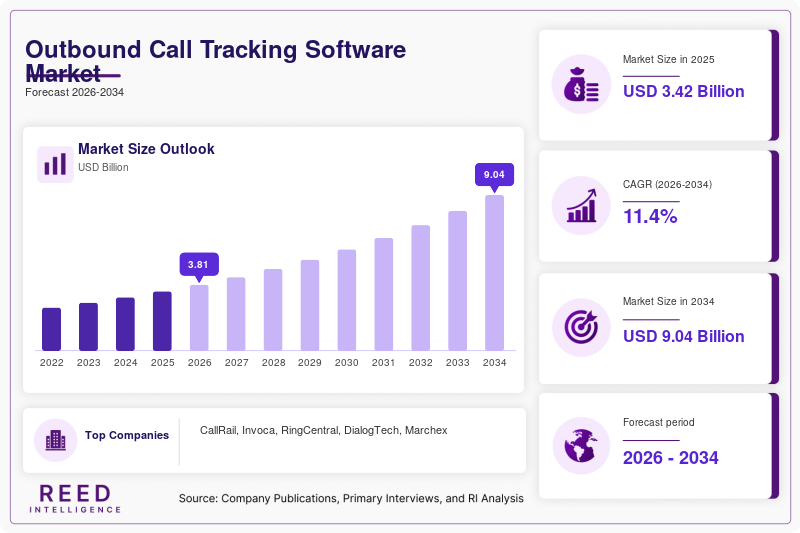Select the 2022 bar in the chart

(52, 329)
